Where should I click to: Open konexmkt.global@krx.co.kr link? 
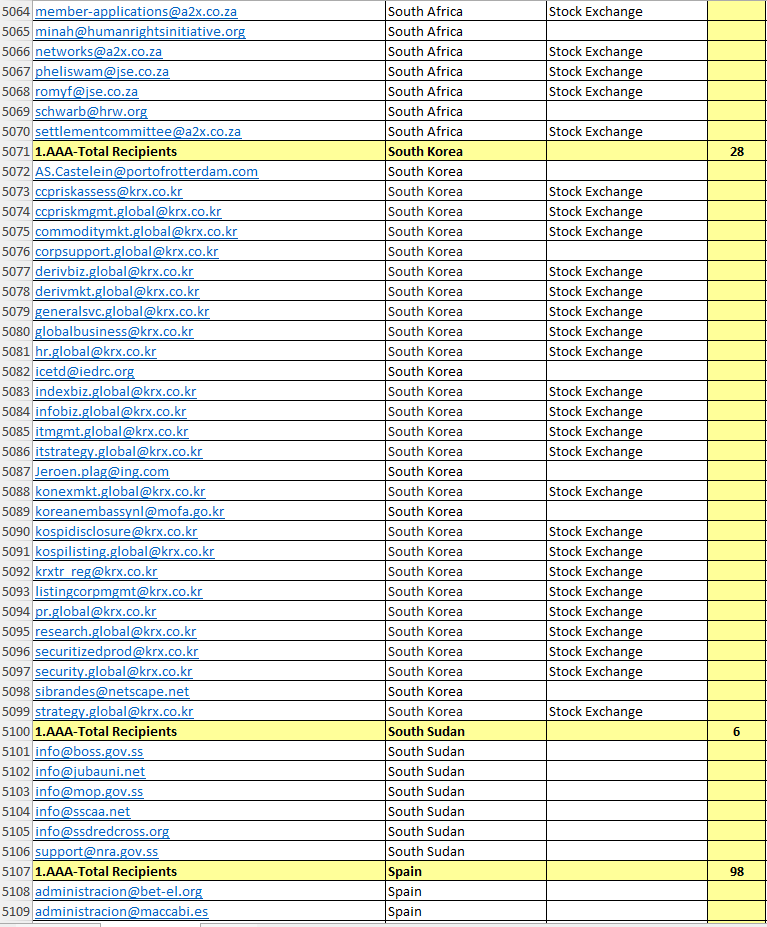(x=120, y=492)
